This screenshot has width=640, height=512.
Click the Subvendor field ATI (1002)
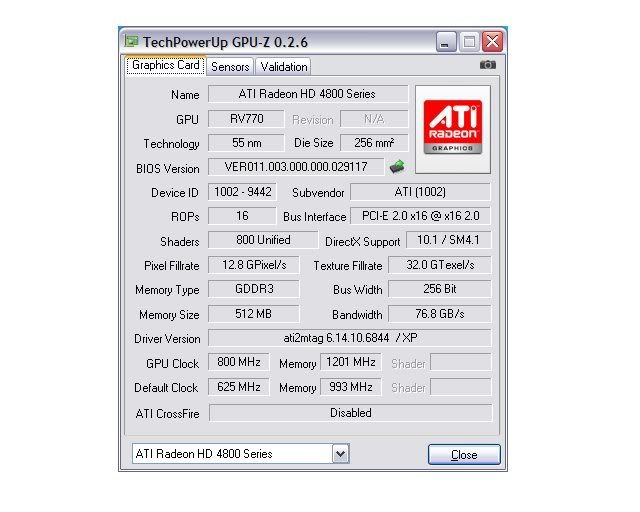pyautogui.click(x=420, y=191)
